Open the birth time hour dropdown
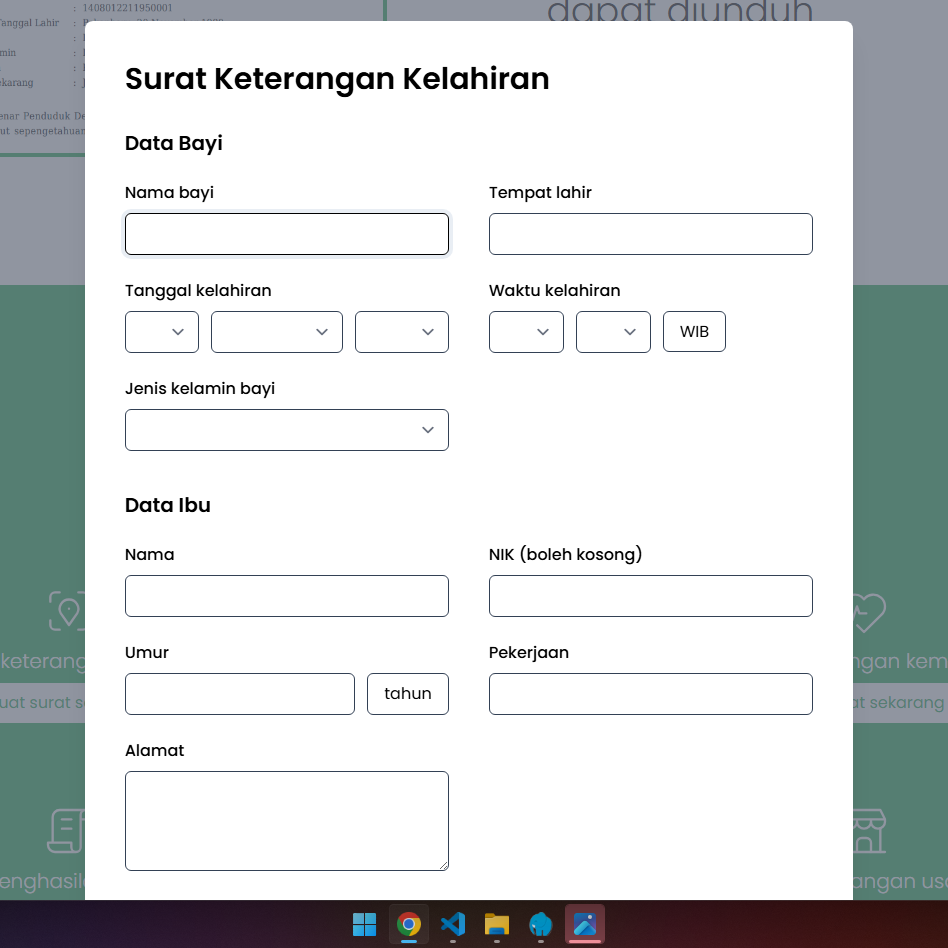 pyautogui.click(x=526, y=332)
